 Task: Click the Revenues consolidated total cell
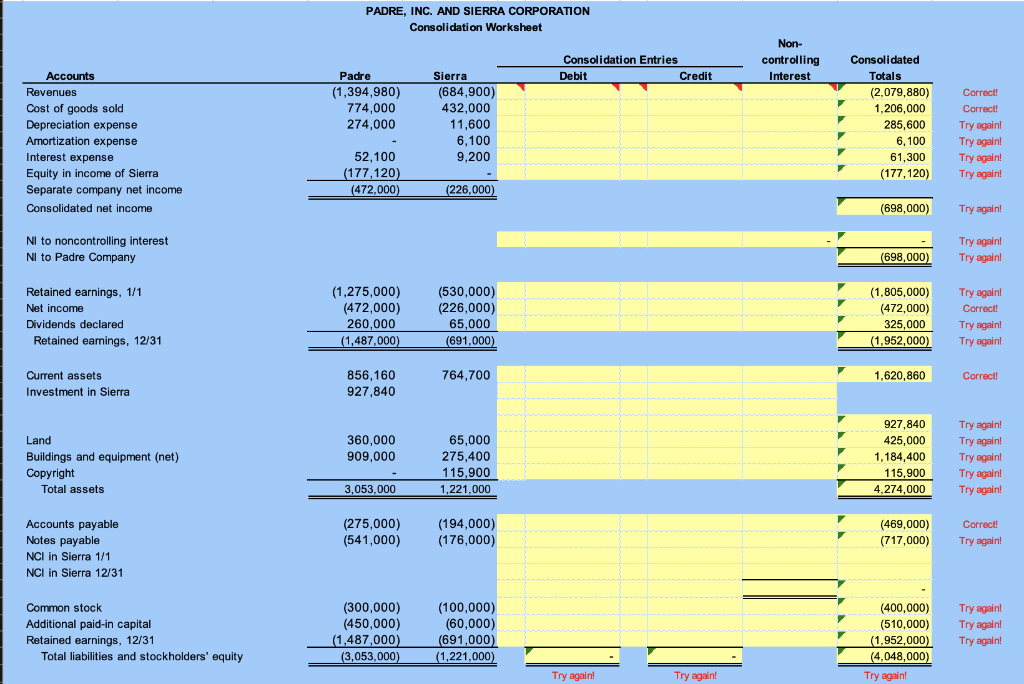coord(884,92)
